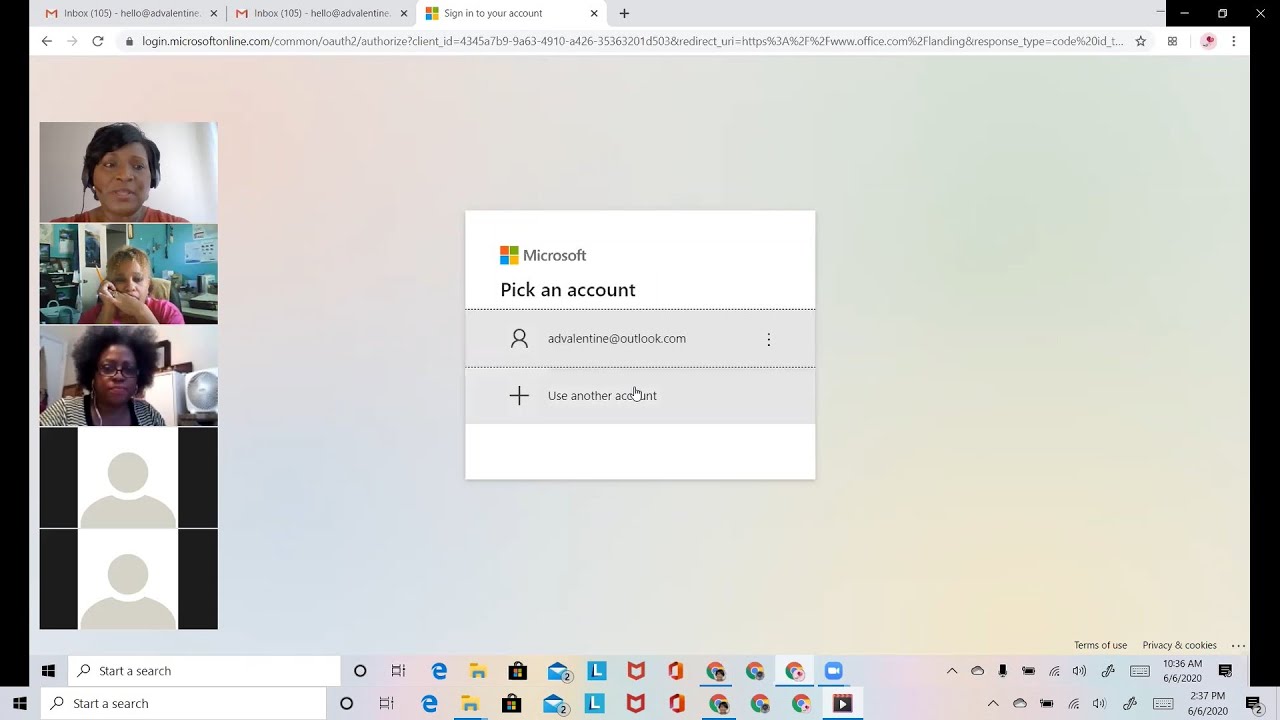Focus the login.microsoftonline.com address bar
Viewport: 1280px width, 720px height.
(x=632, y=41)
